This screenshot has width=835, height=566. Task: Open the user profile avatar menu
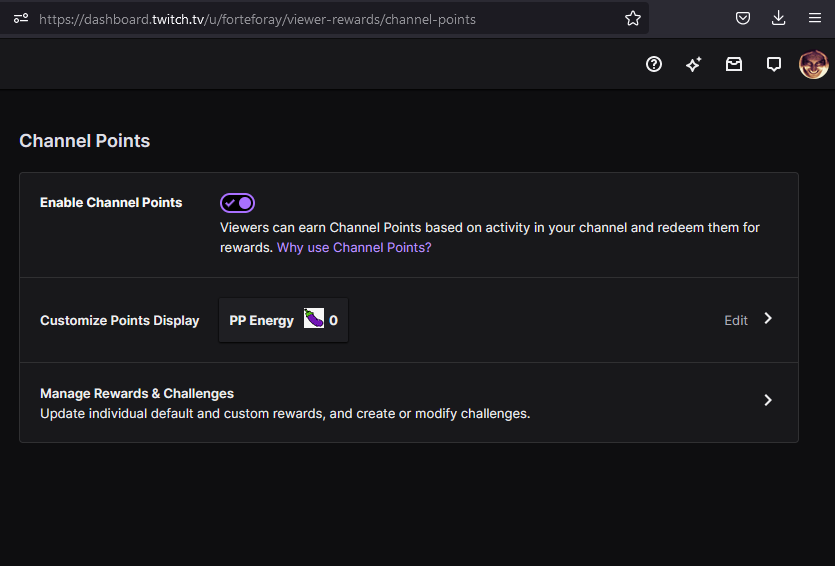pyautogui.click(x=813, y=64)
